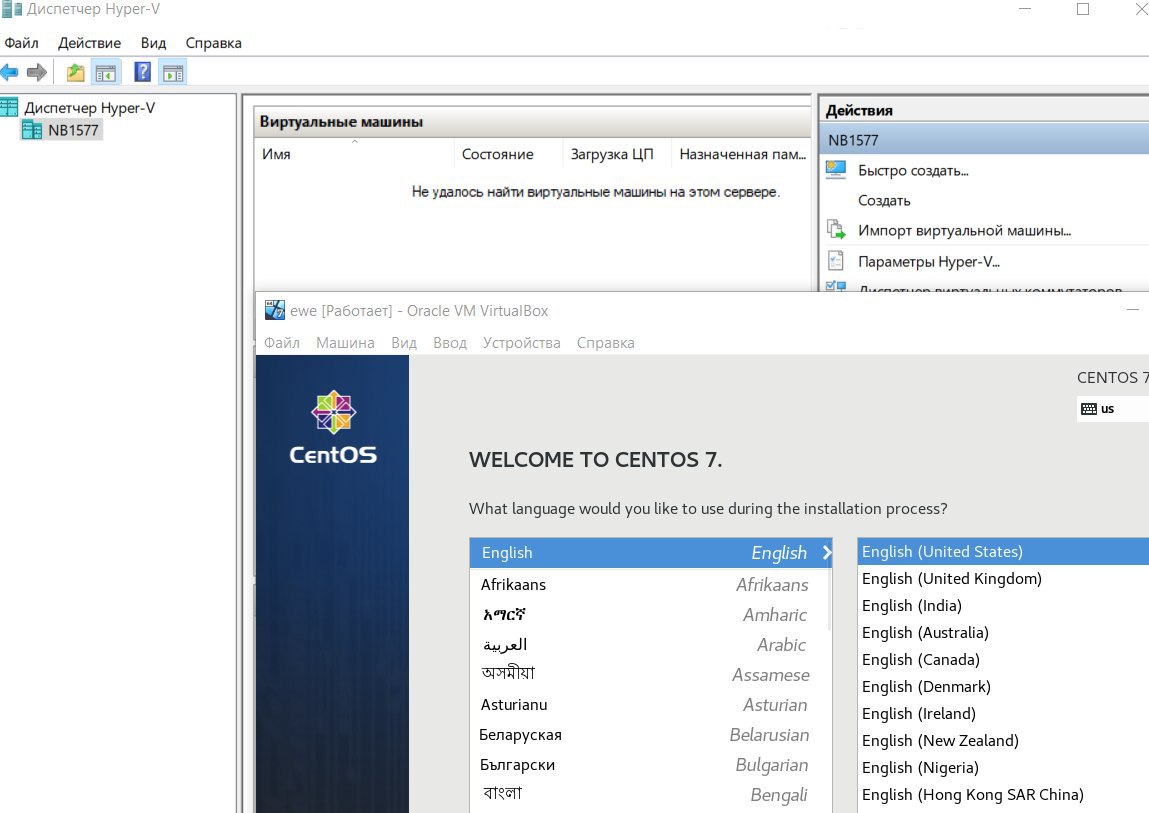Click Импорт виртуальной машины... action
This screenshot has width=1149, height=813.
tap(964, 230)
